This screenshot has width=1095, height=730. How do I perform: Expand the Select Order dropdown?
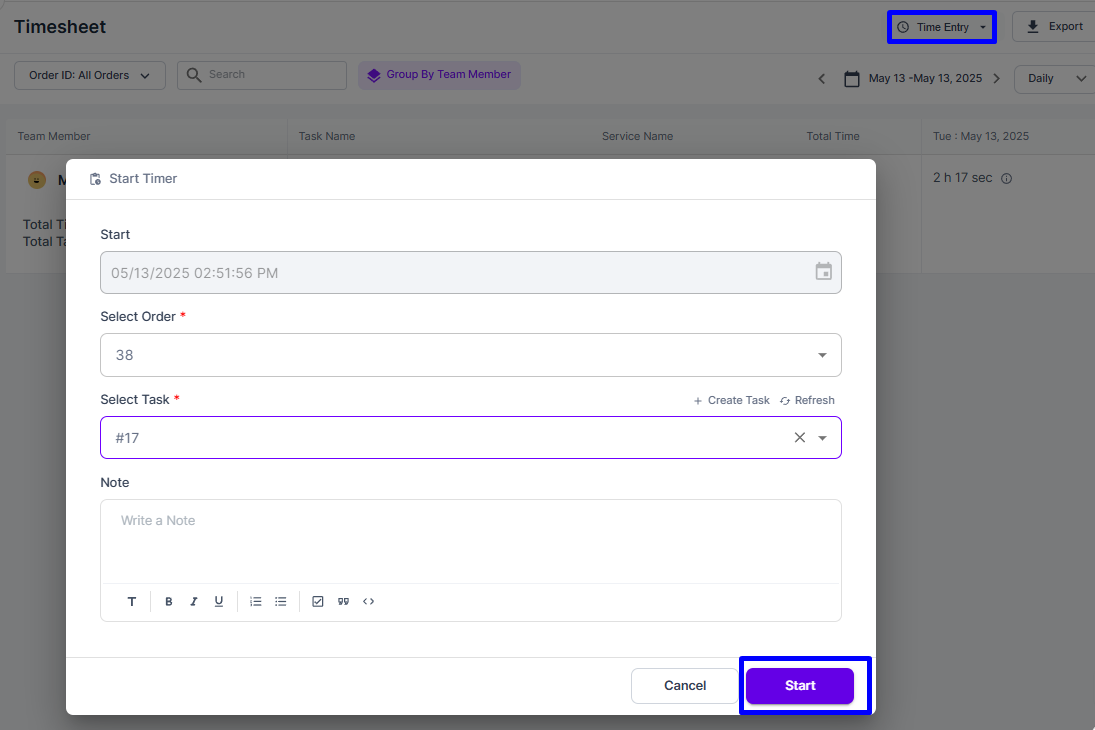[x=822, y=355]
